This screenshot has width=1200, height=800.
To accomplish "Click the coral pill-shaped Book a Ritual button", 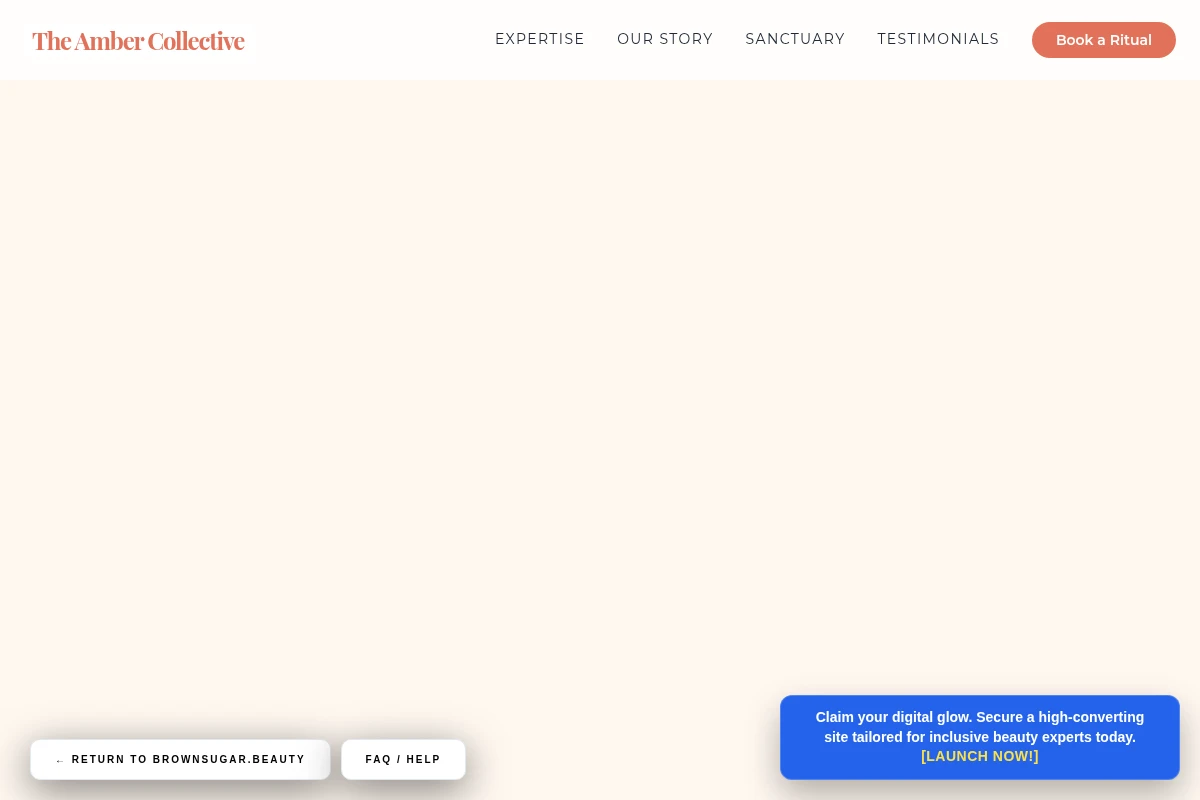I will coord(1104,40).
